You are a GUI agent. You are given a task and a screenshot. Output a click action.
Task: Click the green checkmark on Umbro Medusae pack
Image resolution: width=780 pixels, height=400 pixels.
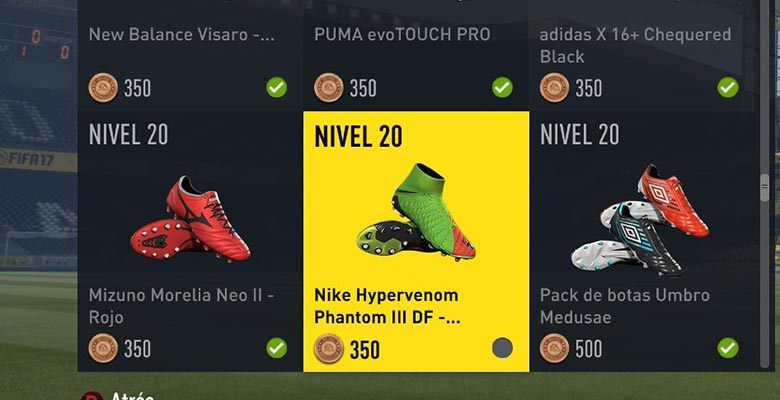728,348
